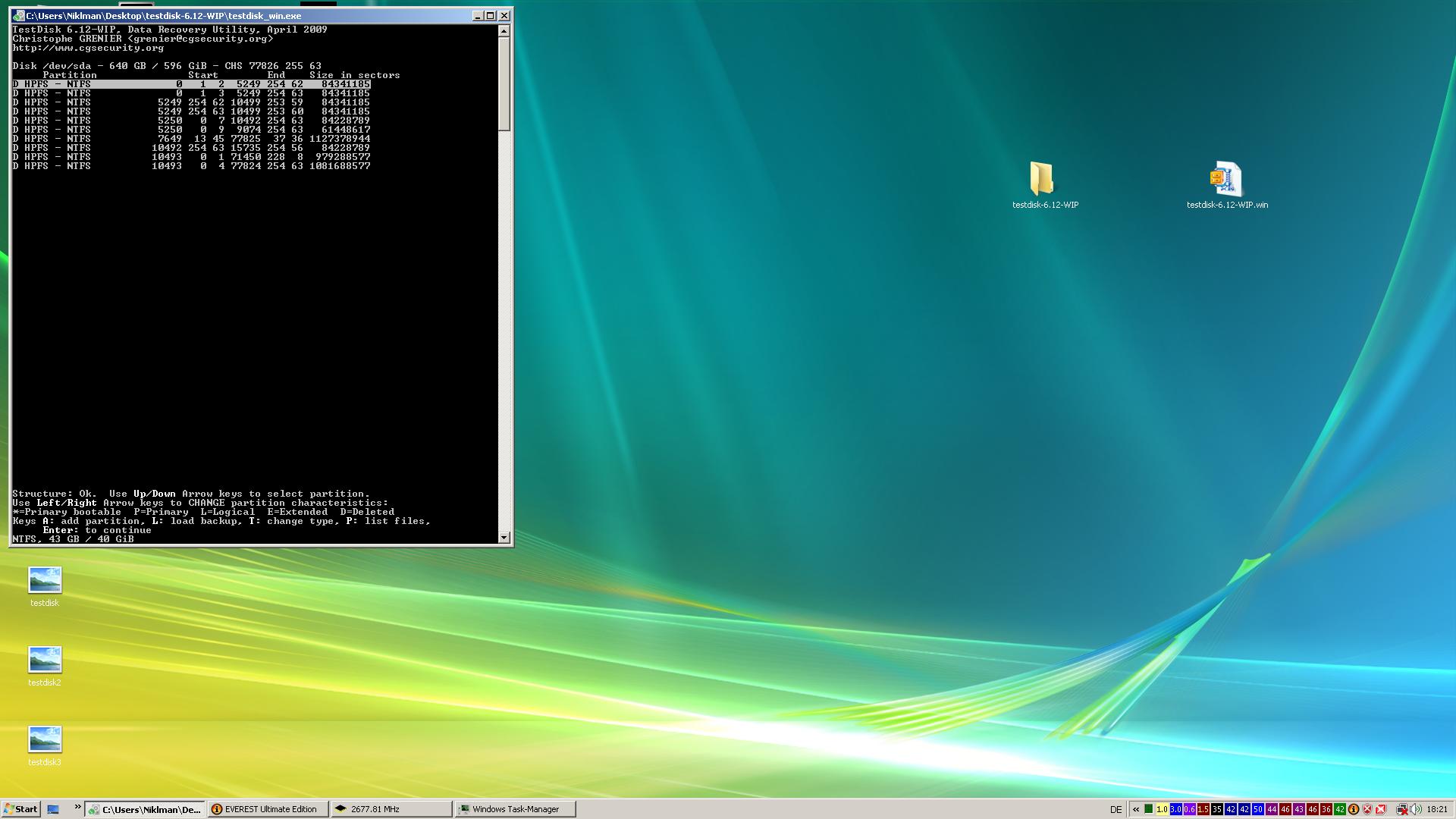The height and width of the screenshot is (819, 1456).
Task: Open the testdisk-6.12-WIP.win zip archive
Action: 1226,180
